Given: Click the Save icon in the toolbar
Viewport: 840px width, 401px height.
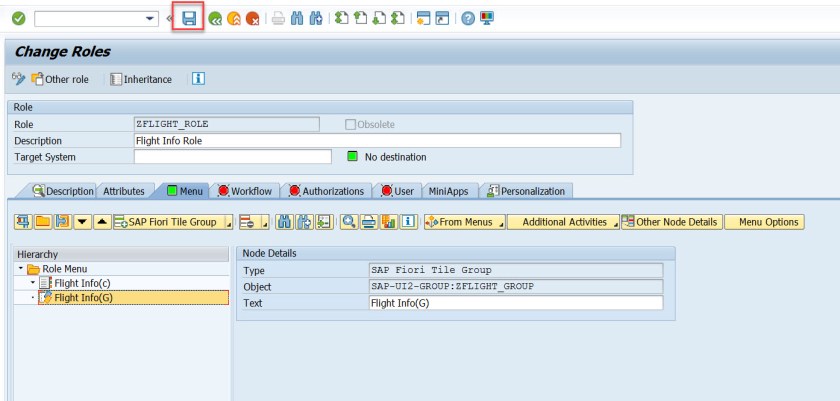Looking at the screenshot, I should click(189, 18).
